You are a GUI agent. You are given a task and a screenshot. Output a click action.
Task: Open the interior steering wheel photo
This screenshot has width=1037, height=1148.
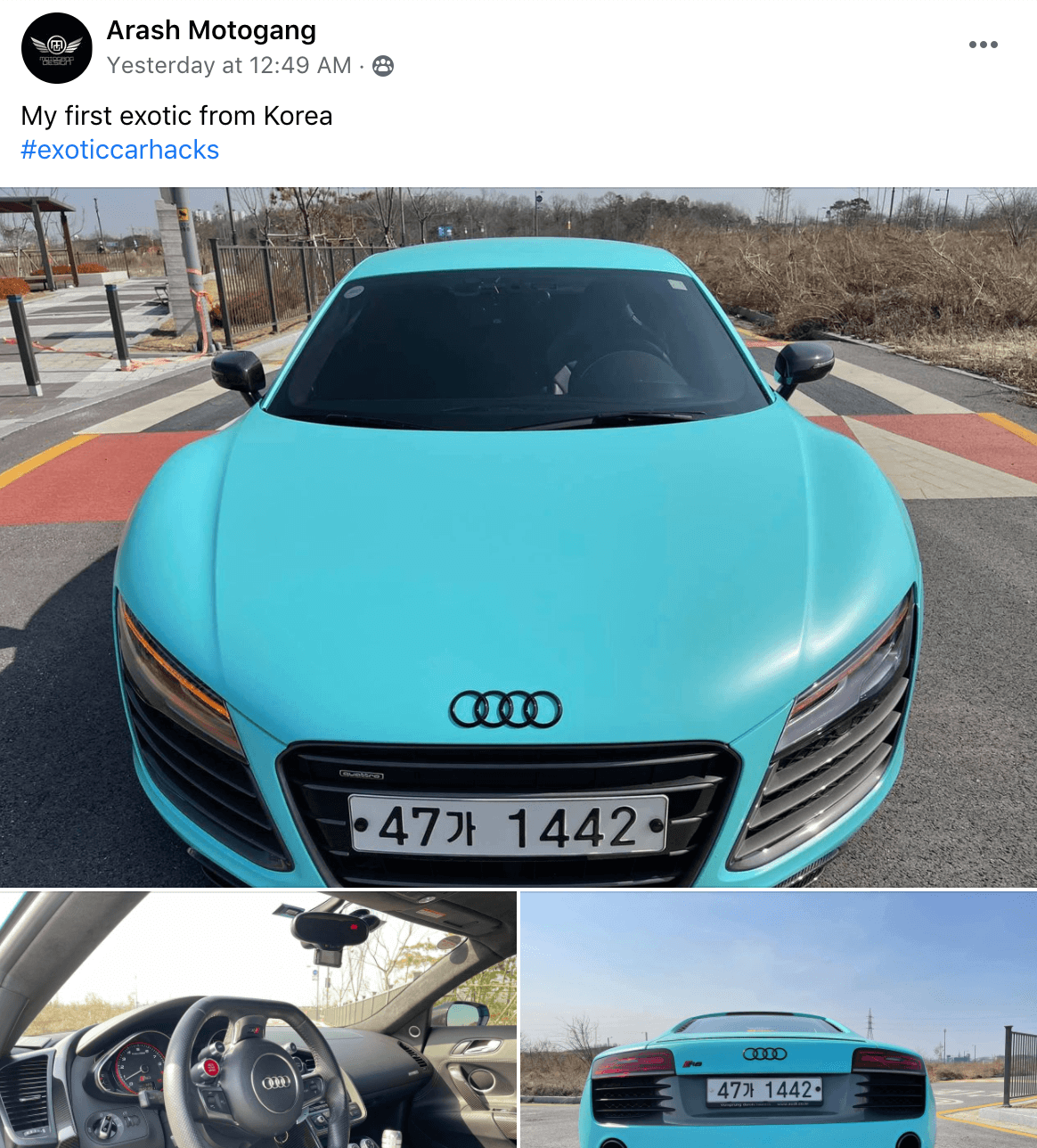tap(258, 1020)
